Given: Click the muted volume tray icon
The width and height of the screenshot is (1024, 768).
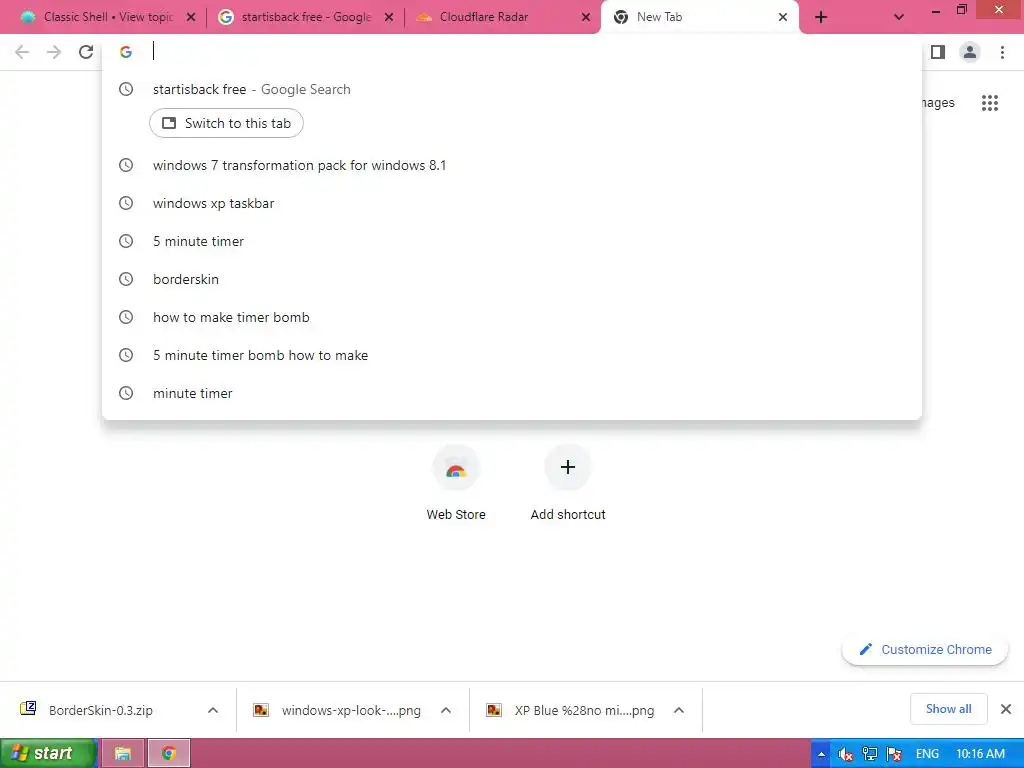Looking at the screenshot, I should pos(846,754).
